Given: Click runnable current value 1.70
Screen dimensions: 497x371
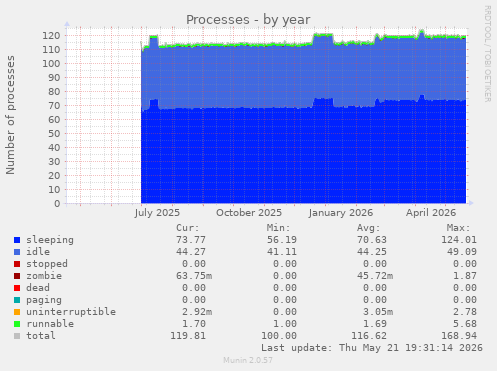Looking at the screenshot, I should [x=194, y=324].
